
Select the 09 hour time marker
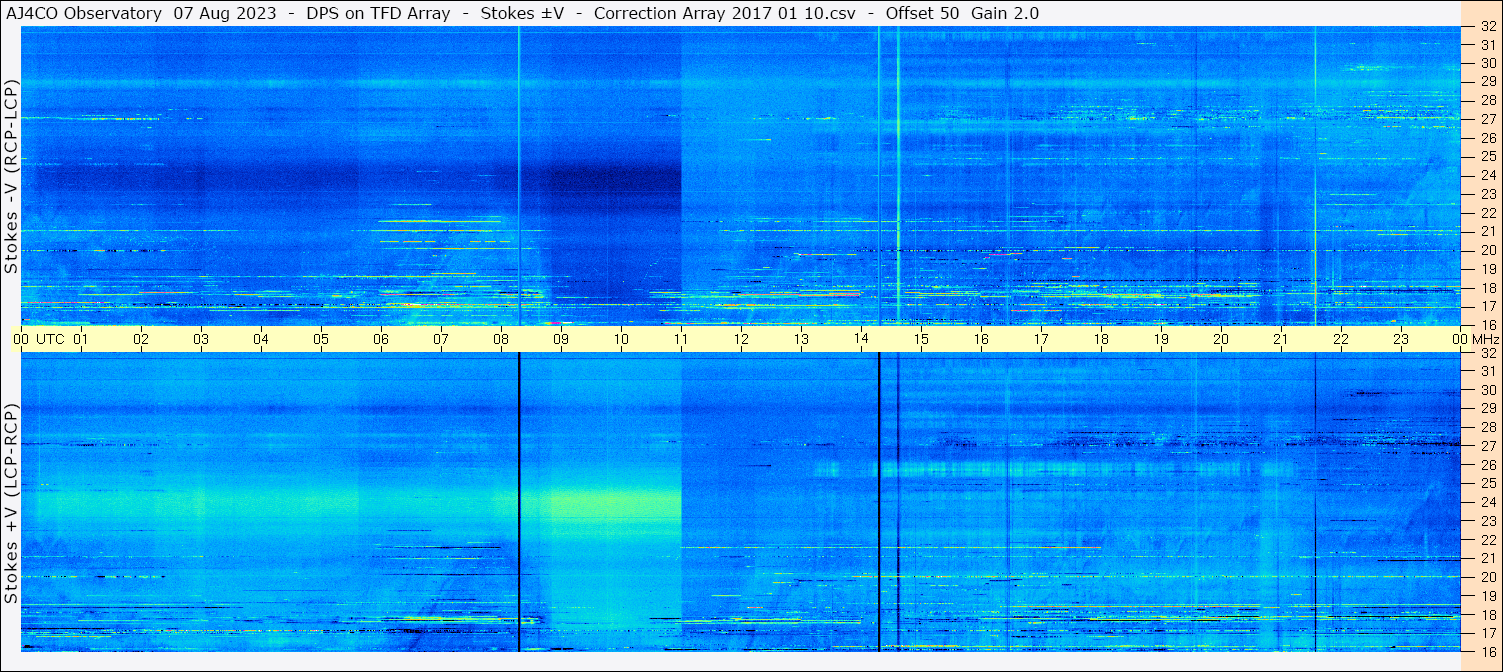[561, 339]
